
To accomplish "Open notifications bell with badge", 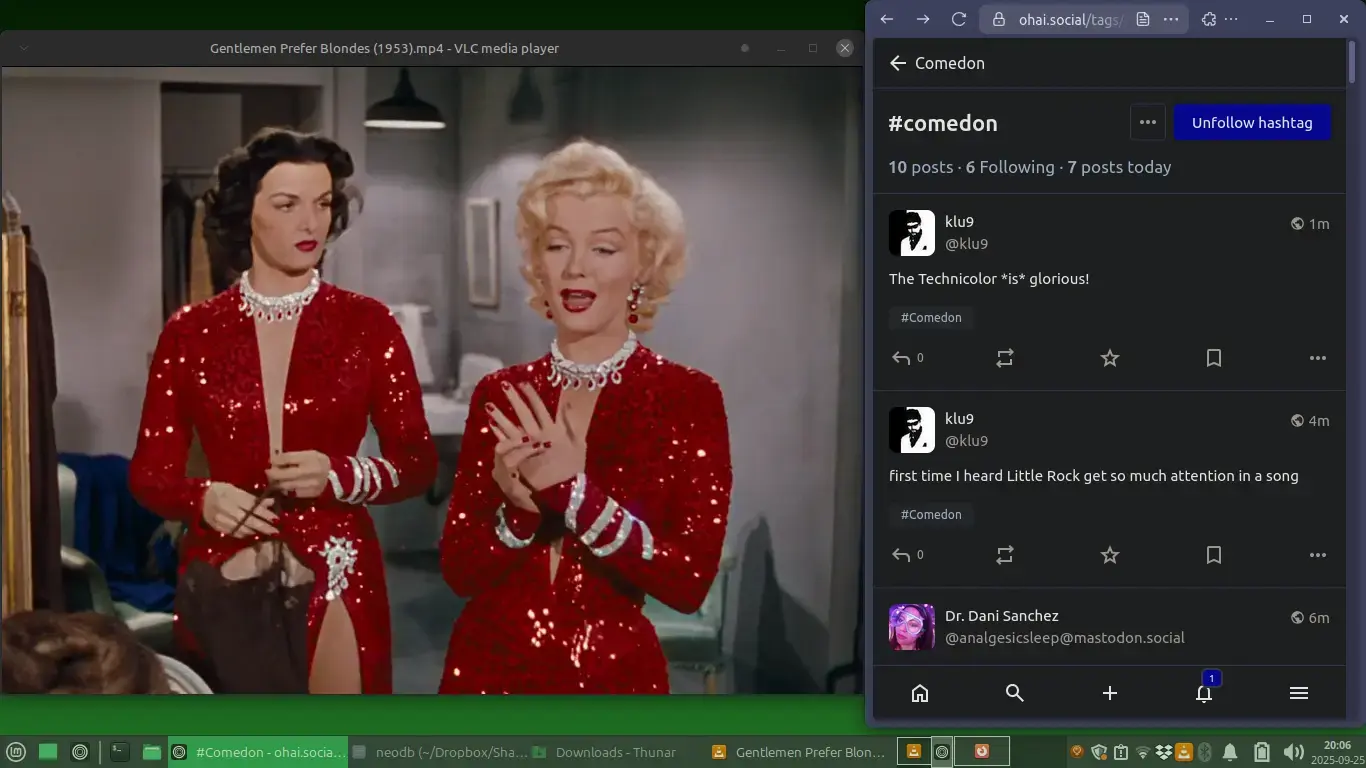I will (1204, 694).
